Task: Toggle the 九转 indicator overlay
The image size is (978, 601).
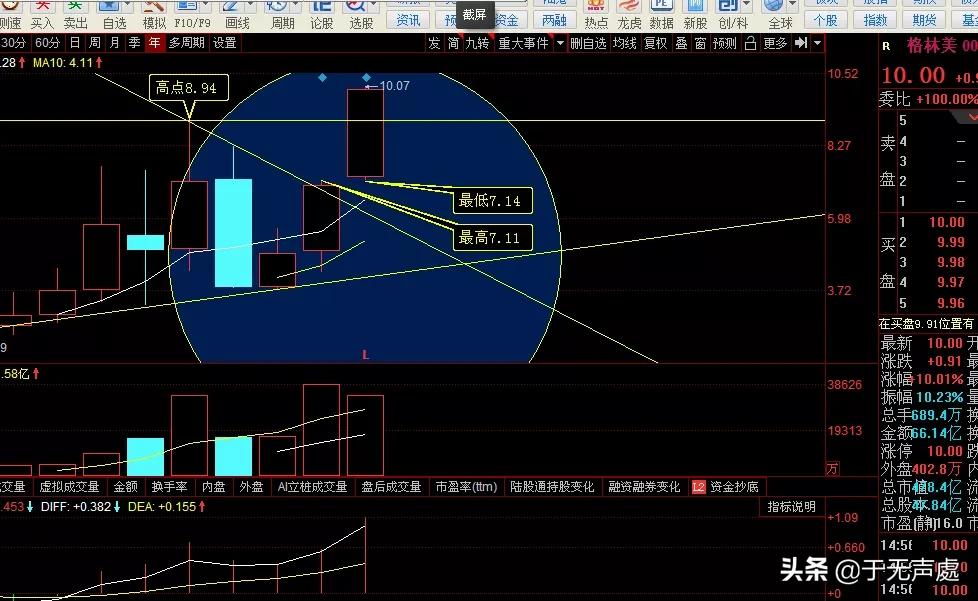Action: tap(477, 43)
